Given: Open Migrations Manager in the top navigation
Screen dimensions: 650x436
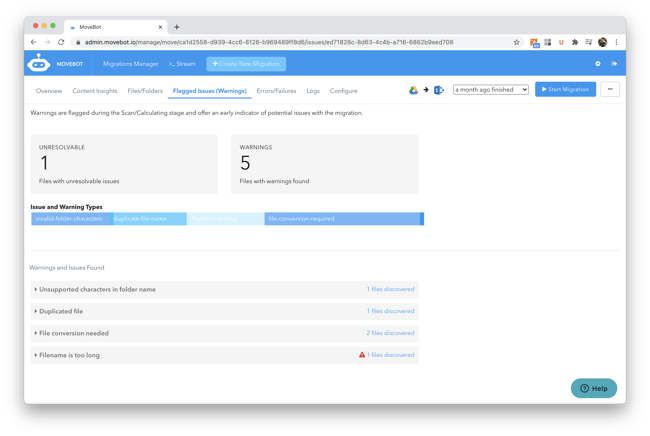Looking at the screenshot, I should click(130, 64).
